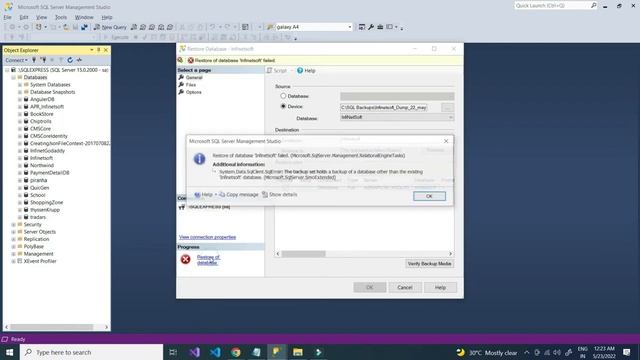Click the Windows Start button

point(9,352)
